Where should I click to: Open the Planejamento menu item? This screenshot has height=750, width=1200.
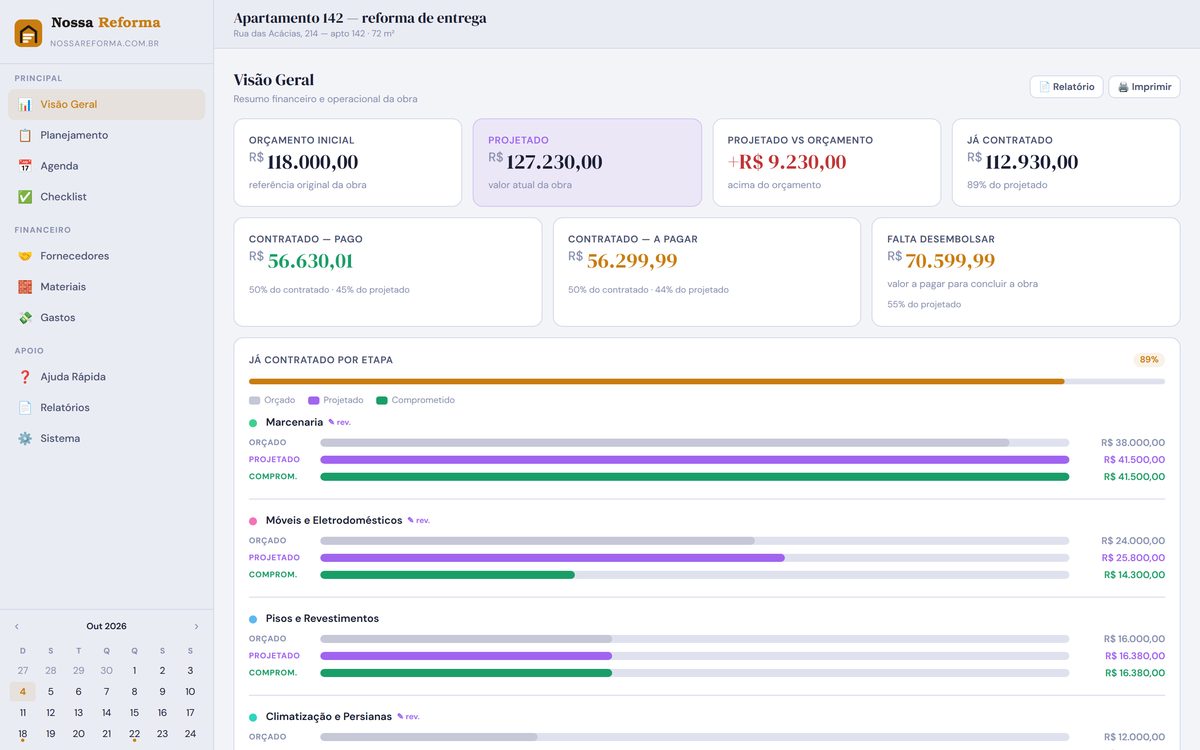tap(107, 135)
